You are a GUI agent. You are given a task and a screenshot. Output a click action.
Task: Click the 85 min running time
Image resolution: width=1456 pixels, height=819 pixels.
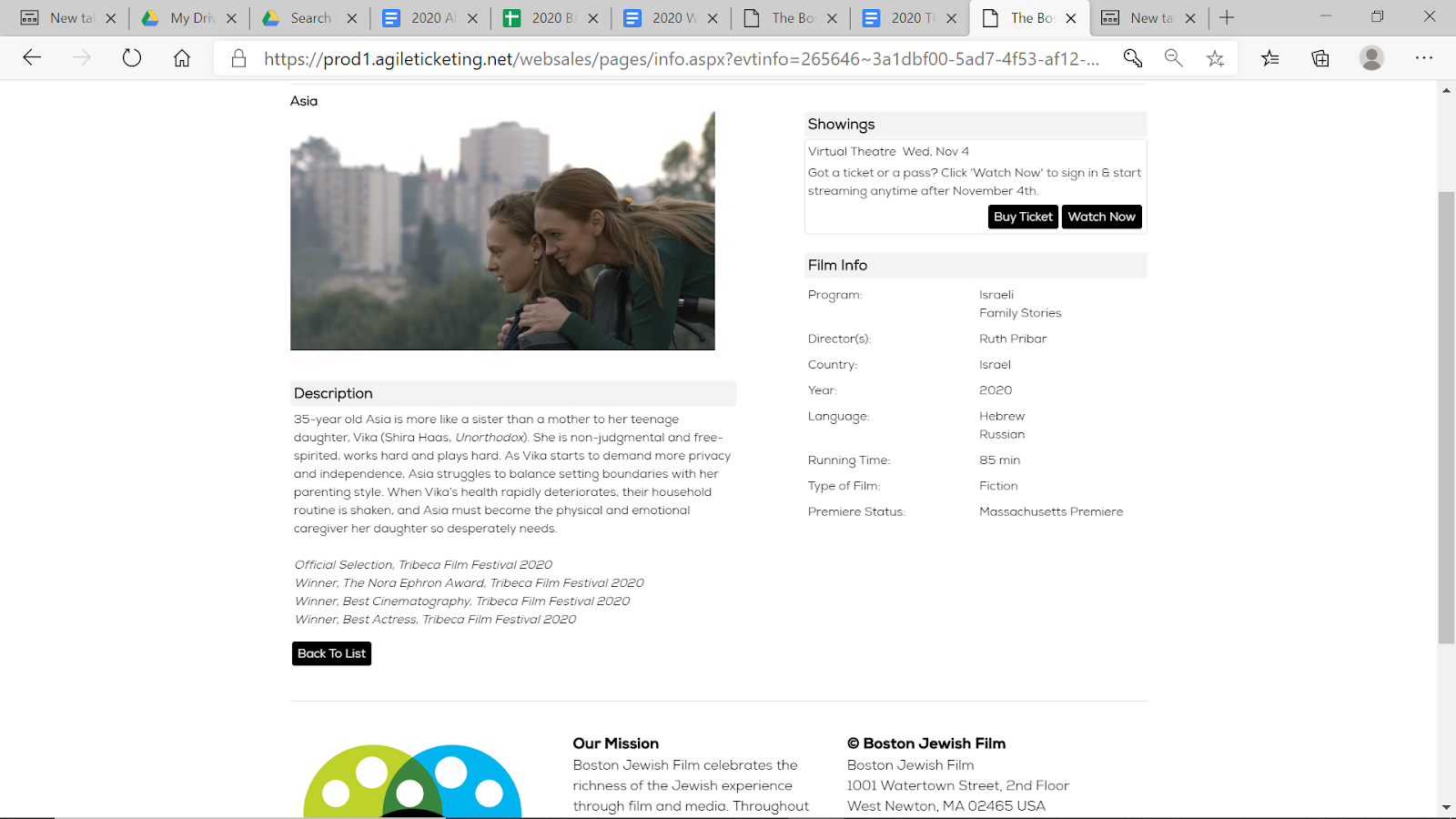click(x=1000, y=460)
